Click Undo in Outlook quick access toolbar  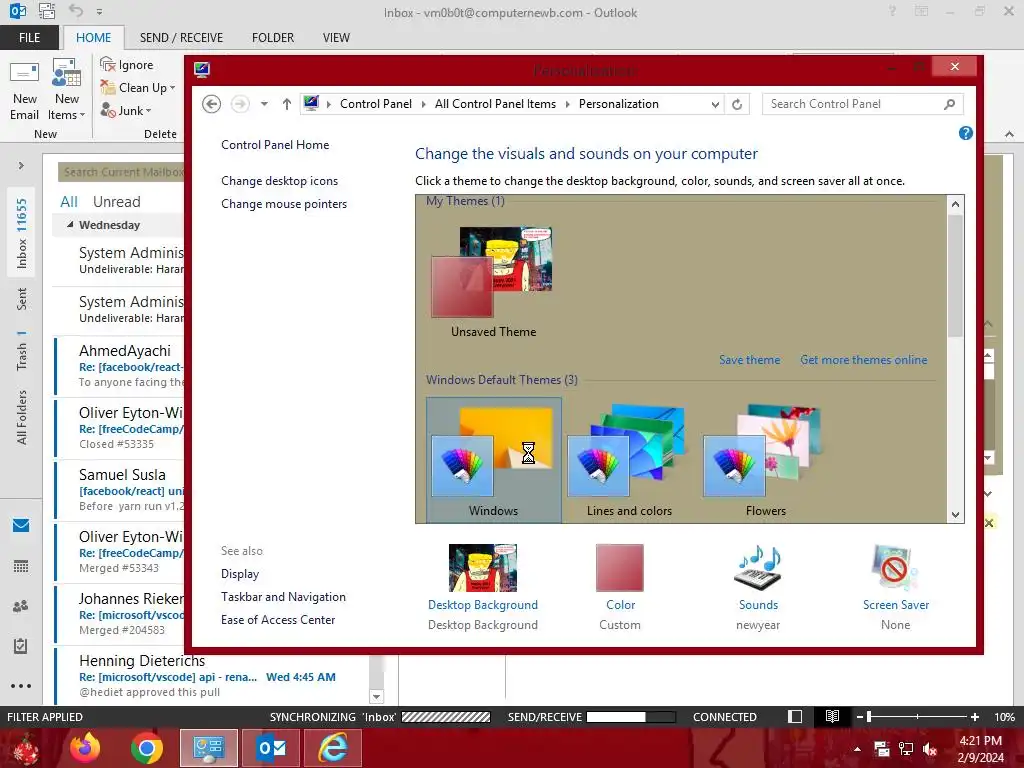[x=76, y=11]
